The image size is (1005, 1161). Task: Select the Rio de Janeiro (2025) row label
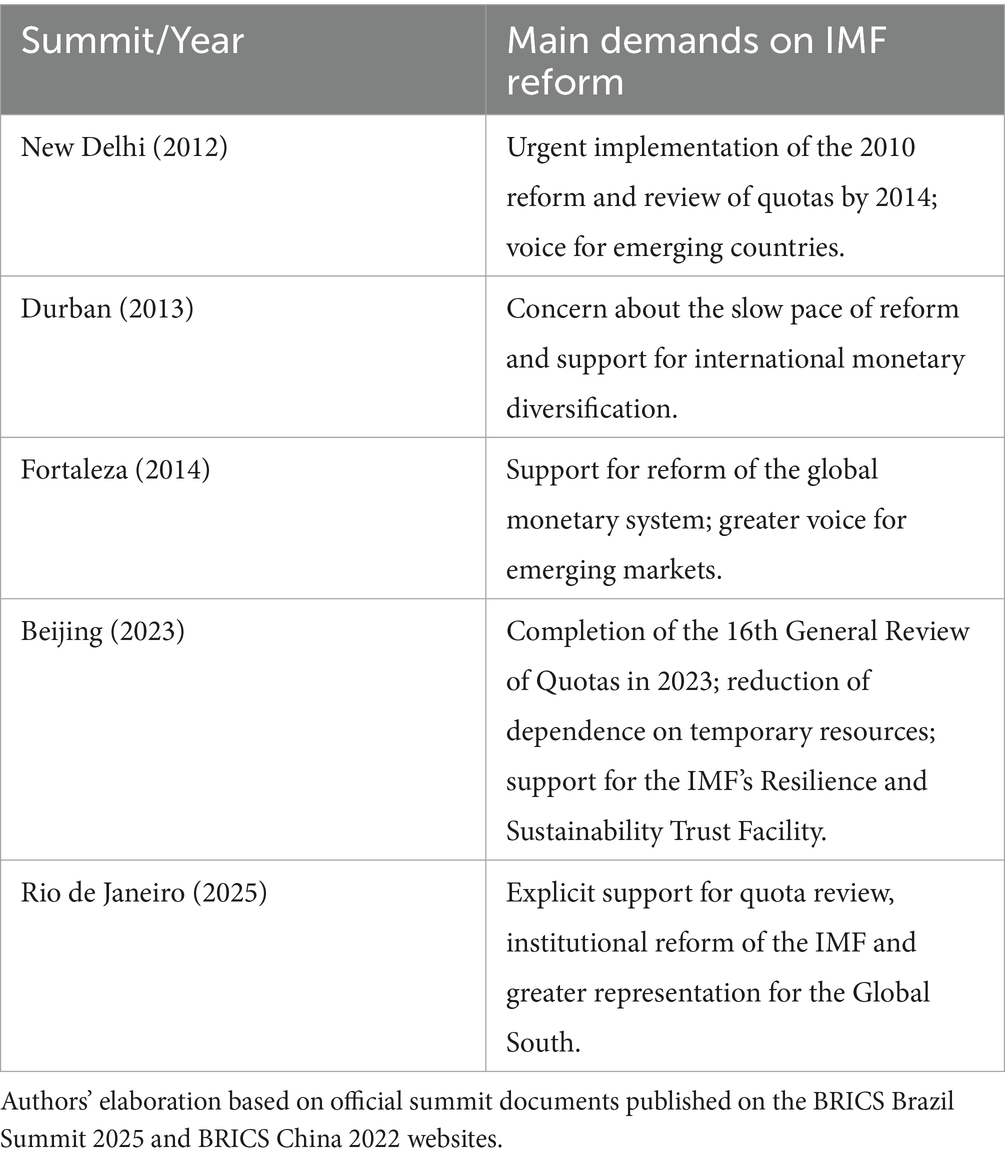coord(144,893)
